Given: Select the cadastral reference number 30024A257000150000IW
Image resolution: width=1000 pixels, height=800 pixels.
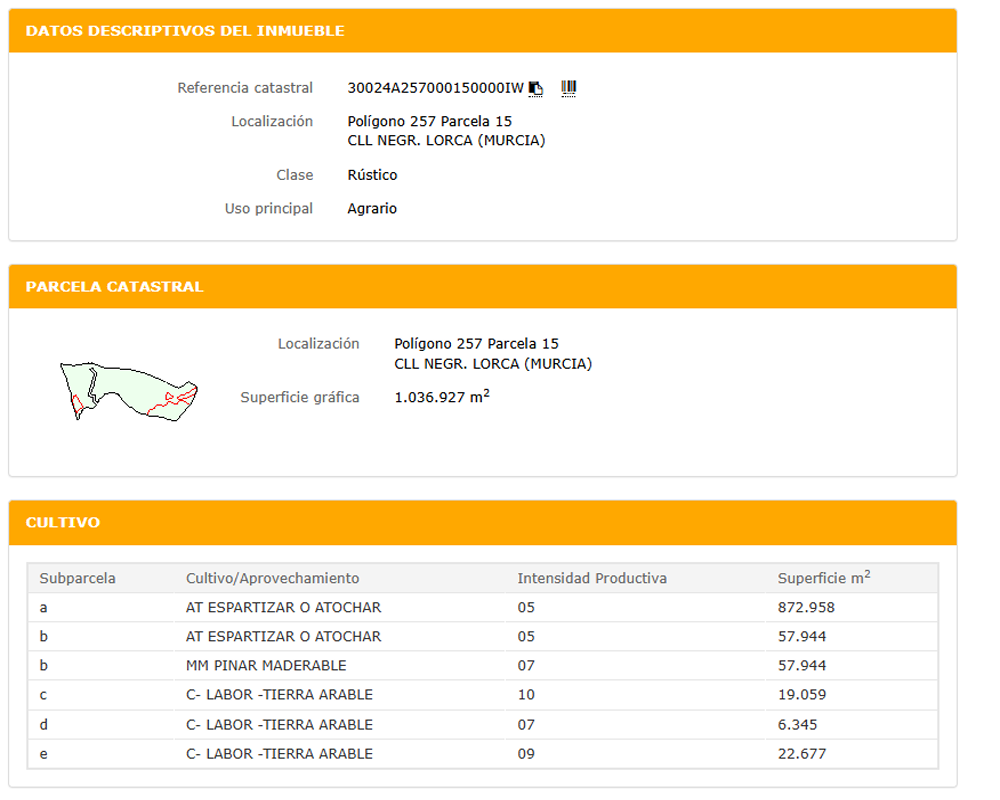Looking at the screenshot, I should pyautogui.click(x=435, y=88).
